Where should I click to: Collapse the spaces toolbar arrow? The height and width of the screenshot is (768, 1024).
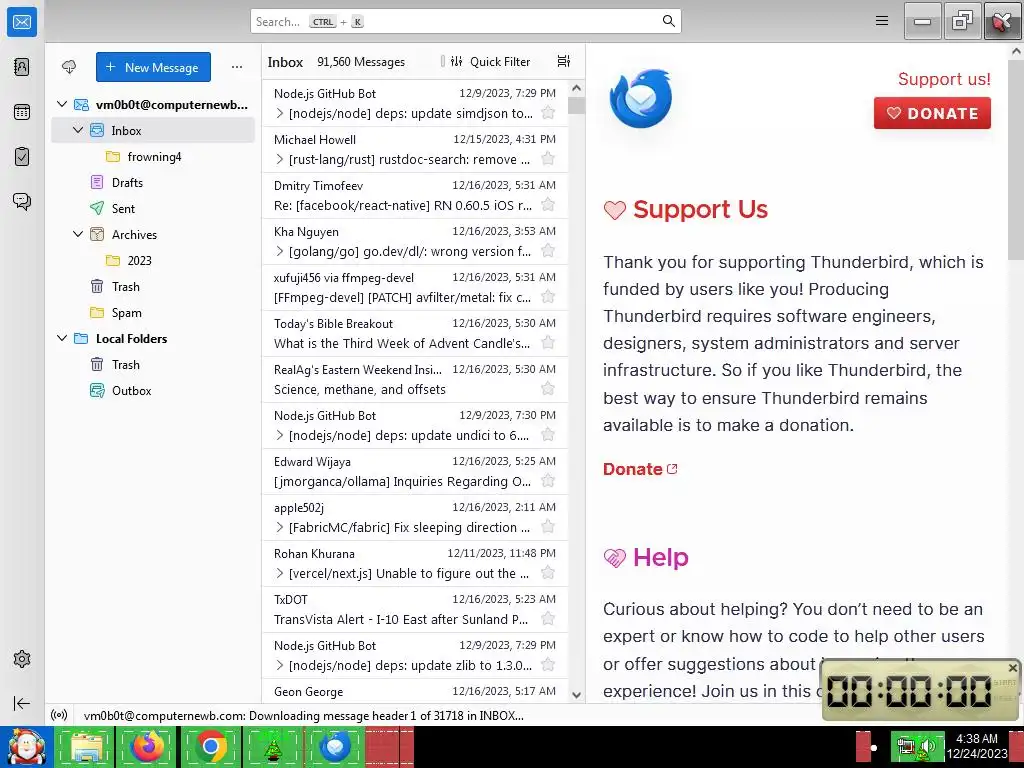[x=22, y=703]
